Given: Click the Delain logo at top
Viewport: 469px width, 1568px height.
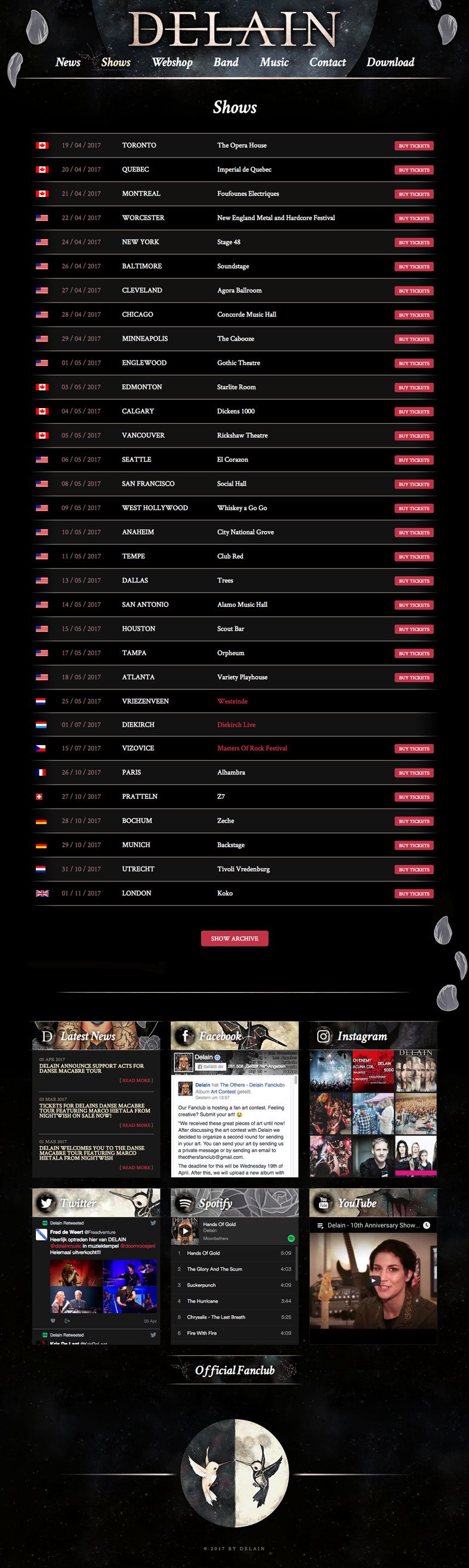Looking at the screenshot, I should (234, 29).
